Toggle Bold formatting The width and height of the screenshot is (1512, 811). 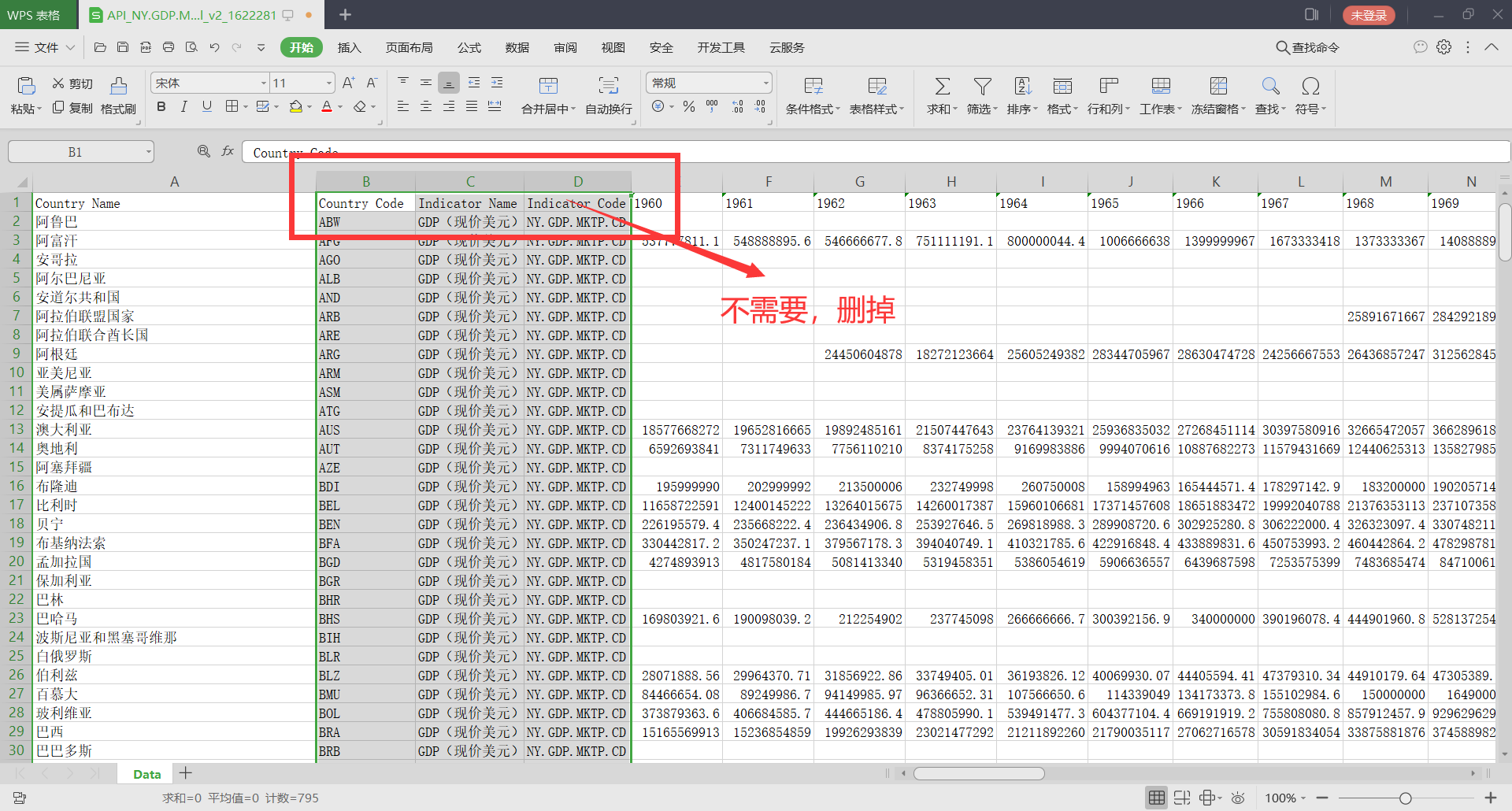161,106
